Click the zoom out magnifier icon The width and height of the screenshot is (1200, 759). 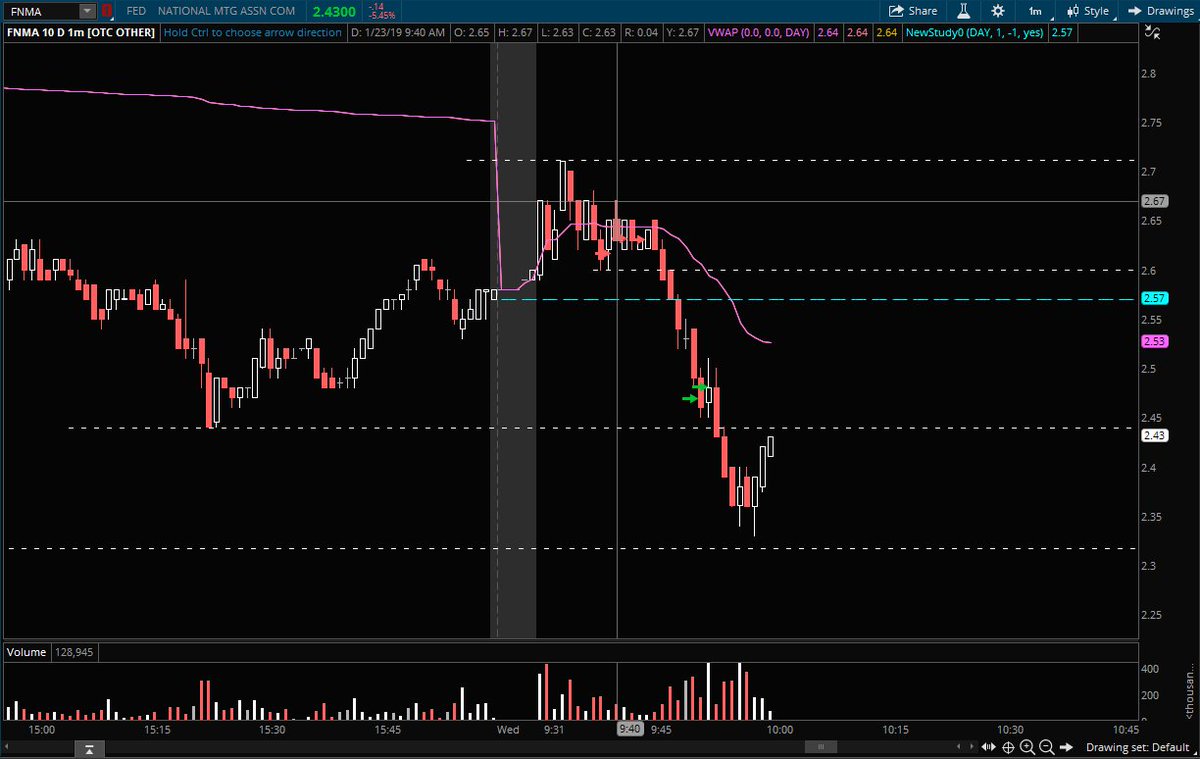coord(1046,748)
